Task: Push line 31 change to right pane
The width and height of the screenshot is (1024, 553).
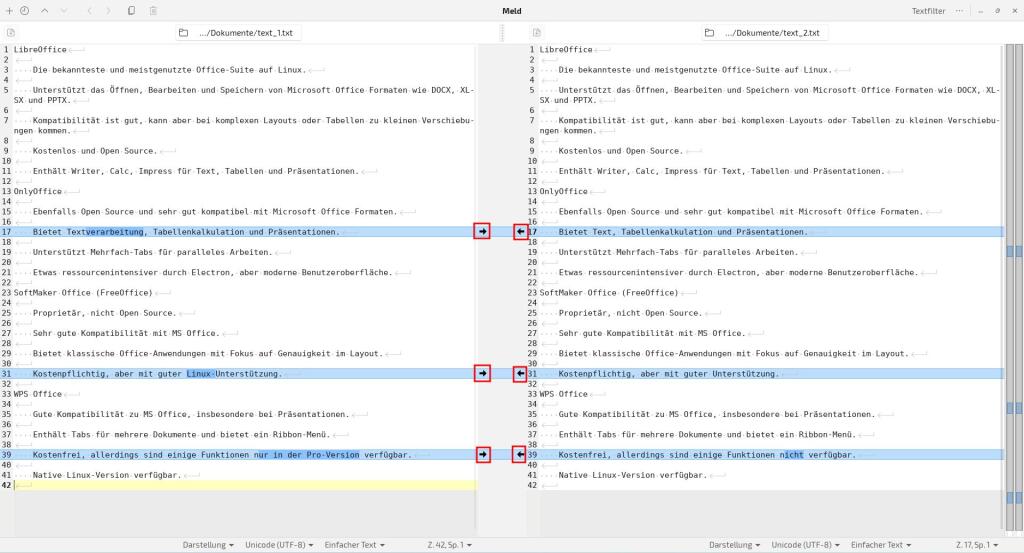Action: [482, 373]
